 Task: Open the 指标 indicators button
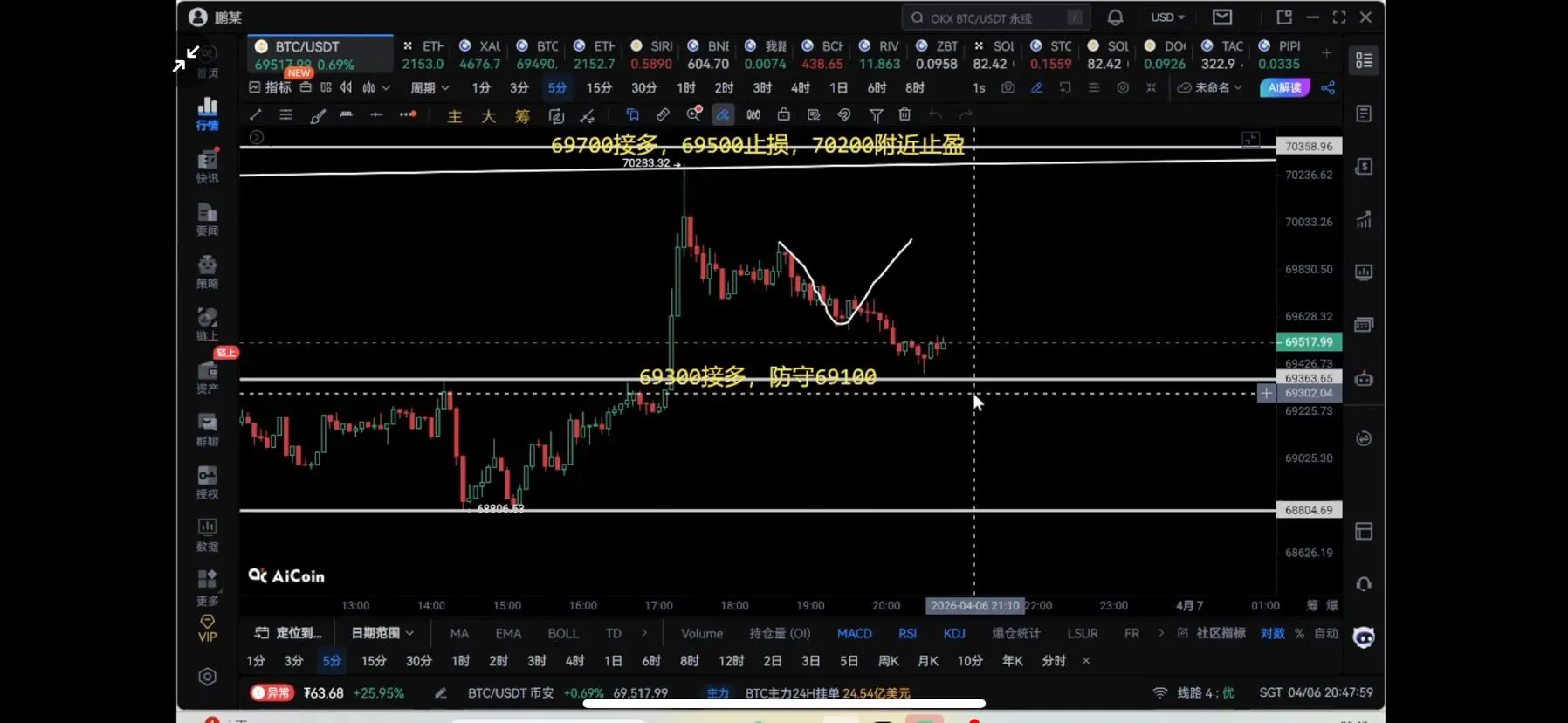[x=271, y=87]
